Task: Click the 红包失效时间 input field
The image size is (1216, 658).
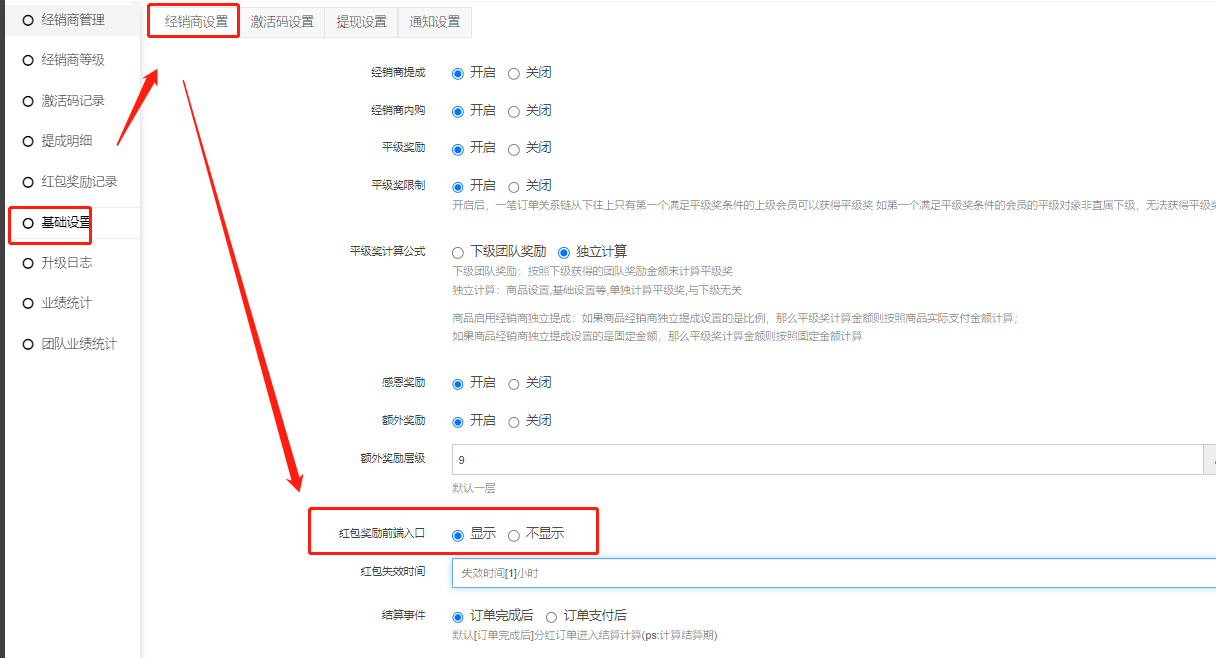Action: click(830, 574)
